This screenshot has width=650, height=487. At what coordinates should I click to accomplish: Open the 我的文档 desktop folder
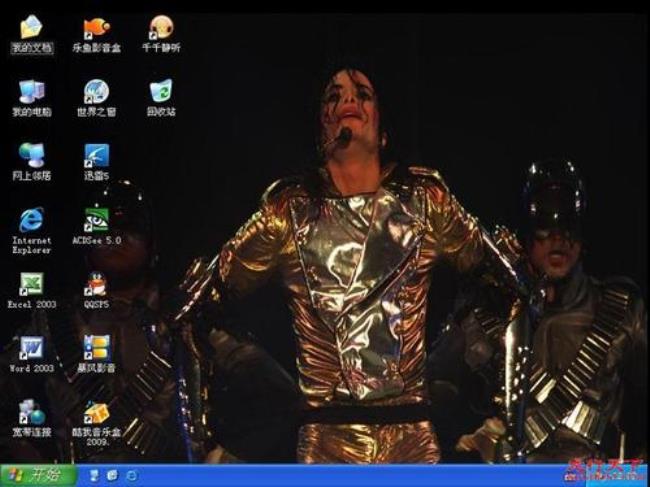32,34
